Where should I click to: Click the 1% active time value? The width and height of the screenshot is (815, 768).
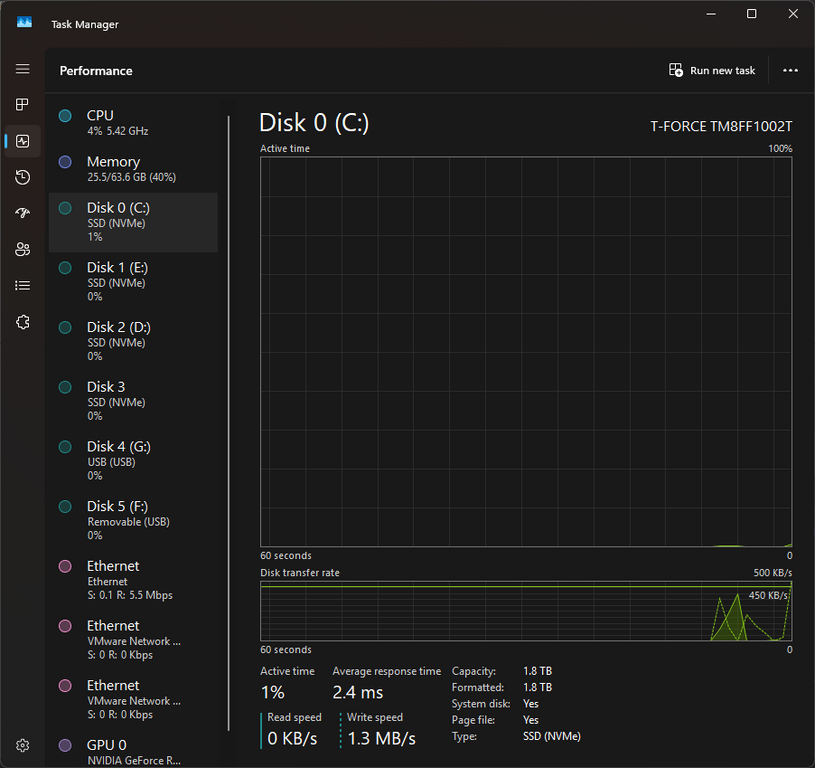(x=272, y=693)
